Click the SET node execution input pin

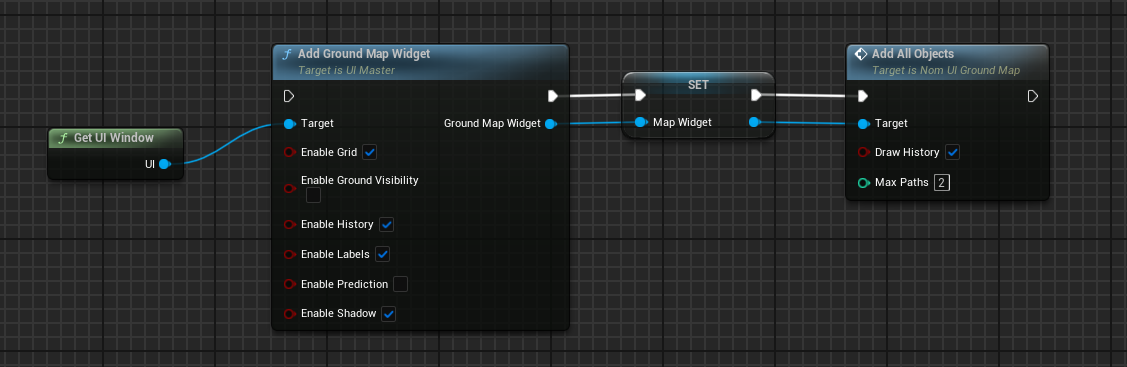(x=640, y=95)
